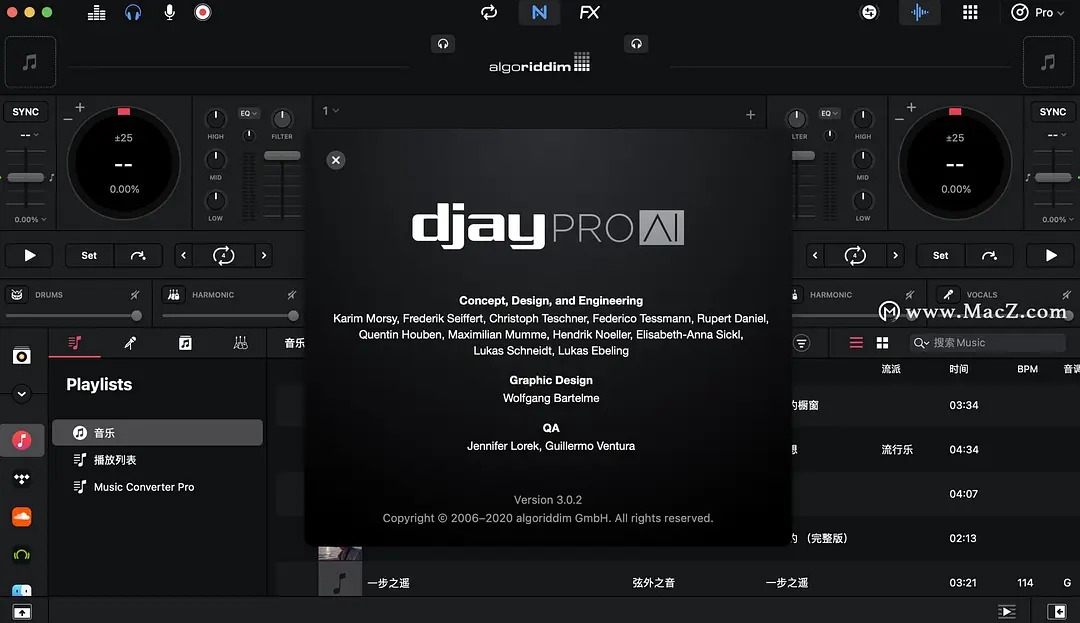
Task: Open the Pro mode dropdown
Action: (1037, 12)
